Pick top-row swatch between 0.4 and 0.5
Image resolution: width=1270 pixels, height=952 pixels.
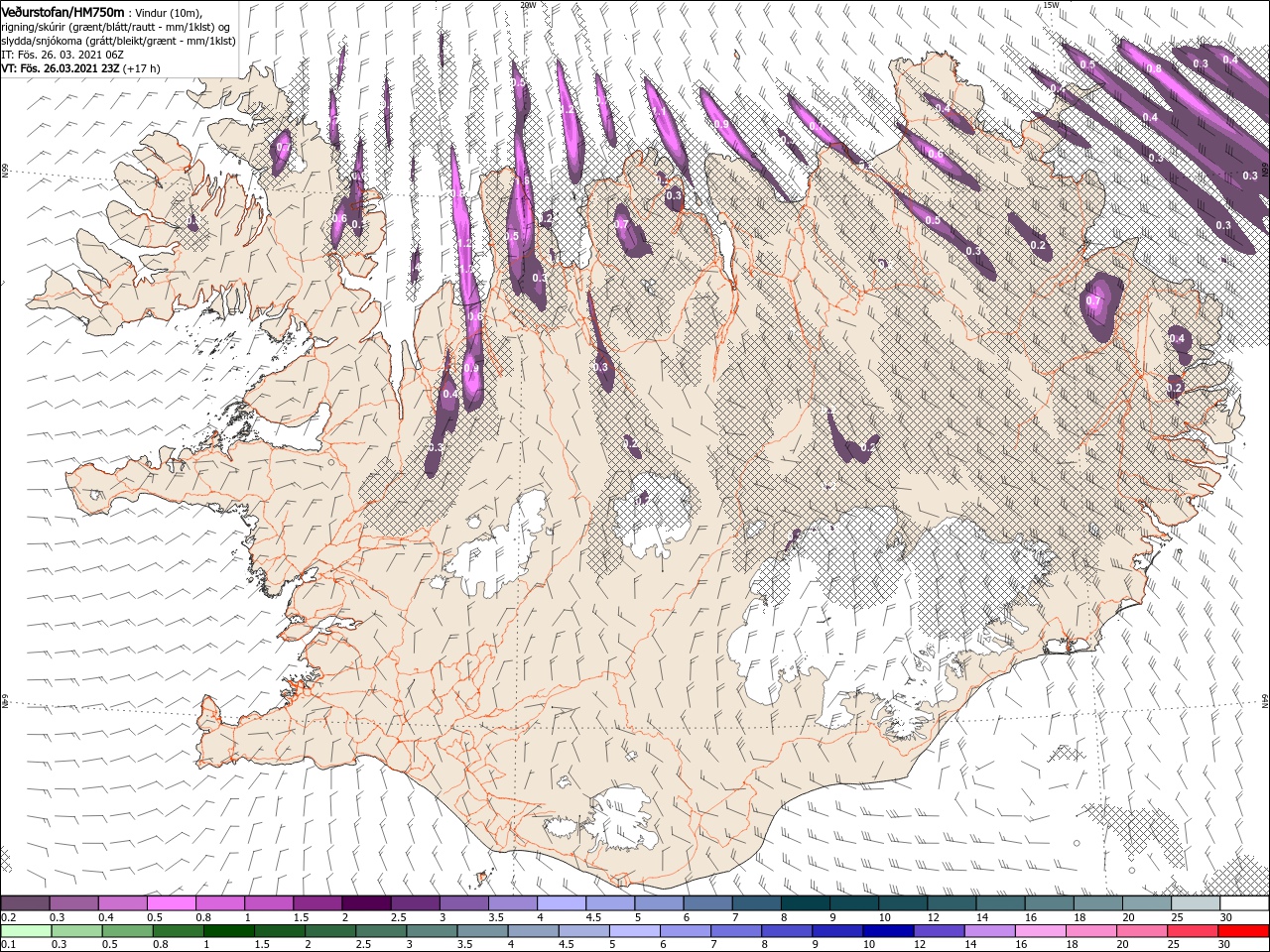(x=123, y=903)
